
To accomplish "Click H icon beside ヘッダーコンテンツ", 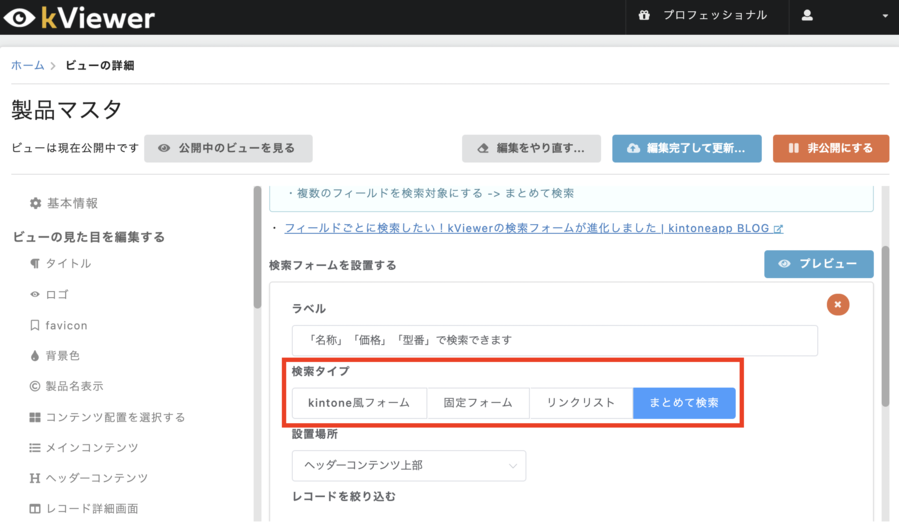I will pos(35,478).
